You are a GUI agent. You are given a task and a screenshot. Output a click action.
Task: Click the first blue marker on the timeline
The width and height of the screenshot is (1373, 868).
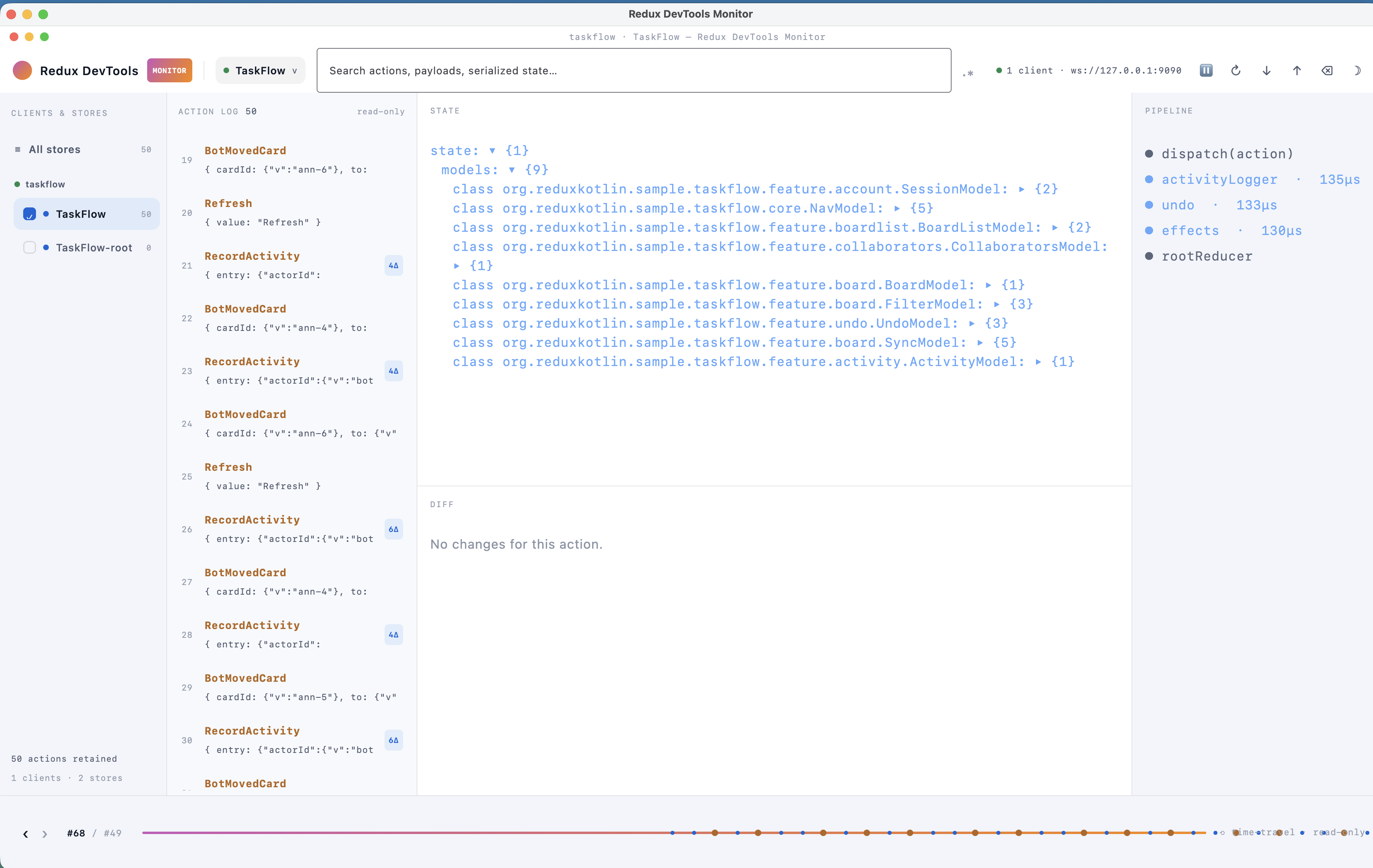pos(672,833)
